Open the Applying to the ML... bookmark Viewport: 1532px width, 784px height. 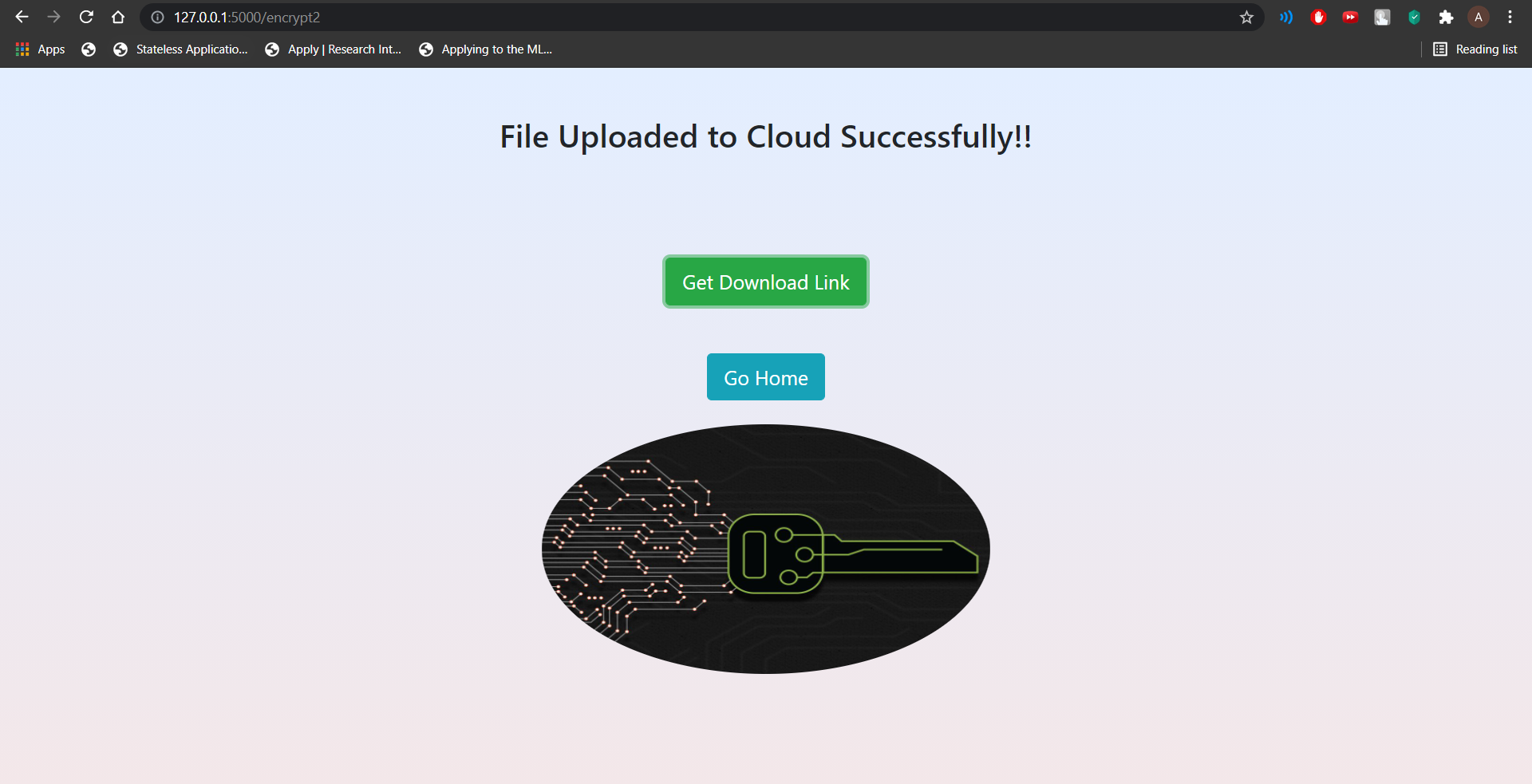pyautogui.click(x=485, y=49)
